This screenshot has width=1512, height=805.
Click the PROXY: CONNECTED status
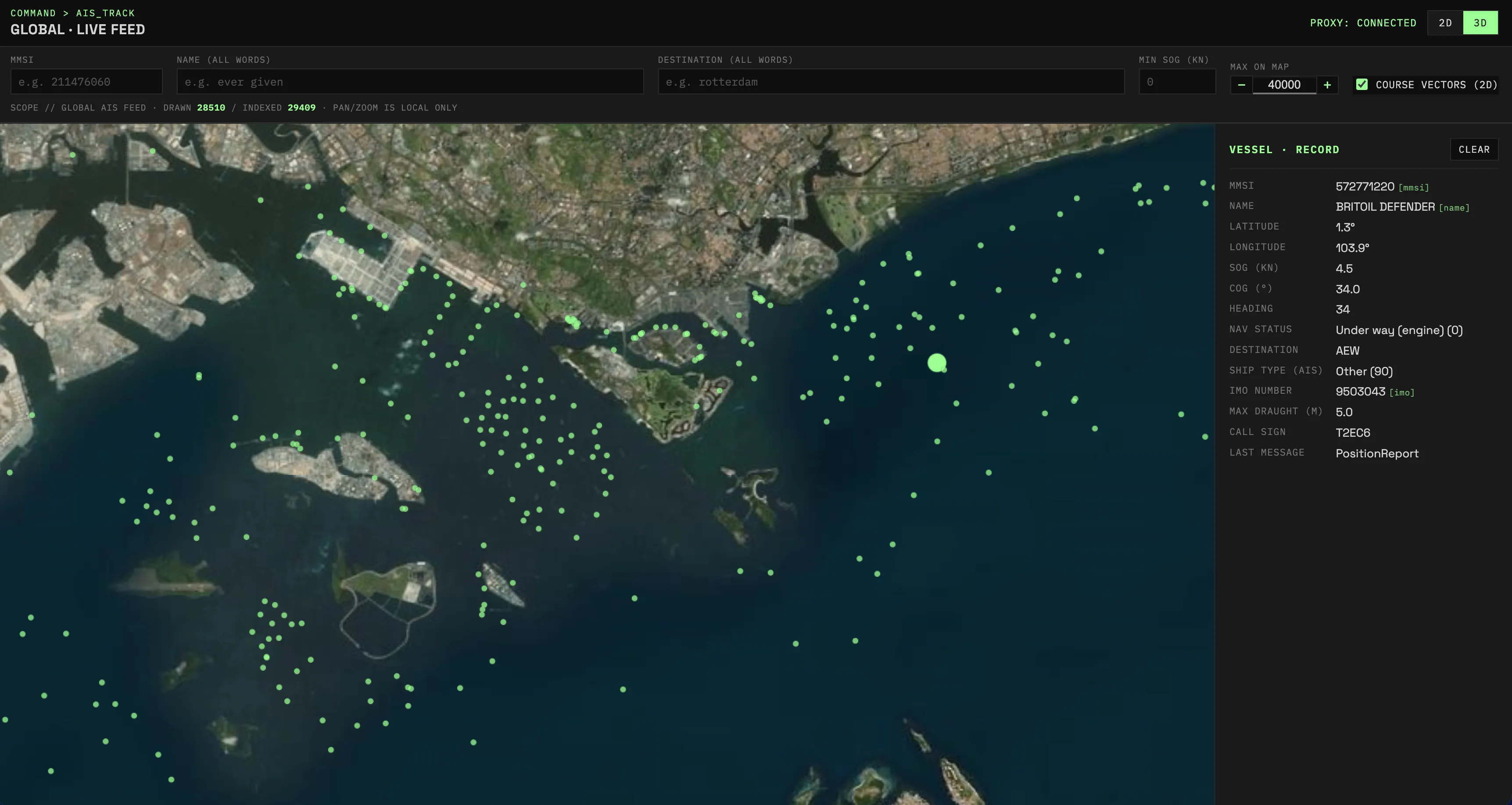[x=1363, y=23]
